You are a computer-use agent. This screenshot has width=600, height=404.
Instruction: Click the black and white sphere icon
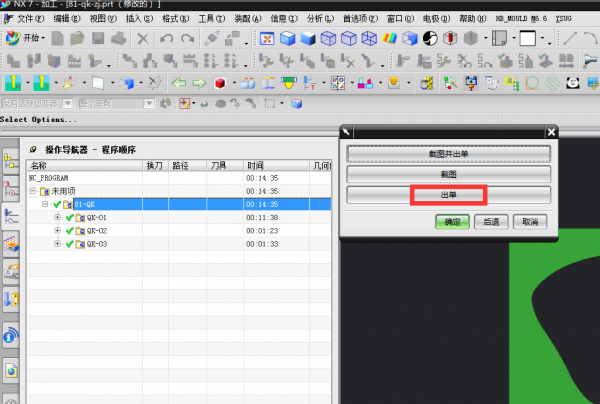(x=430, y=38)
